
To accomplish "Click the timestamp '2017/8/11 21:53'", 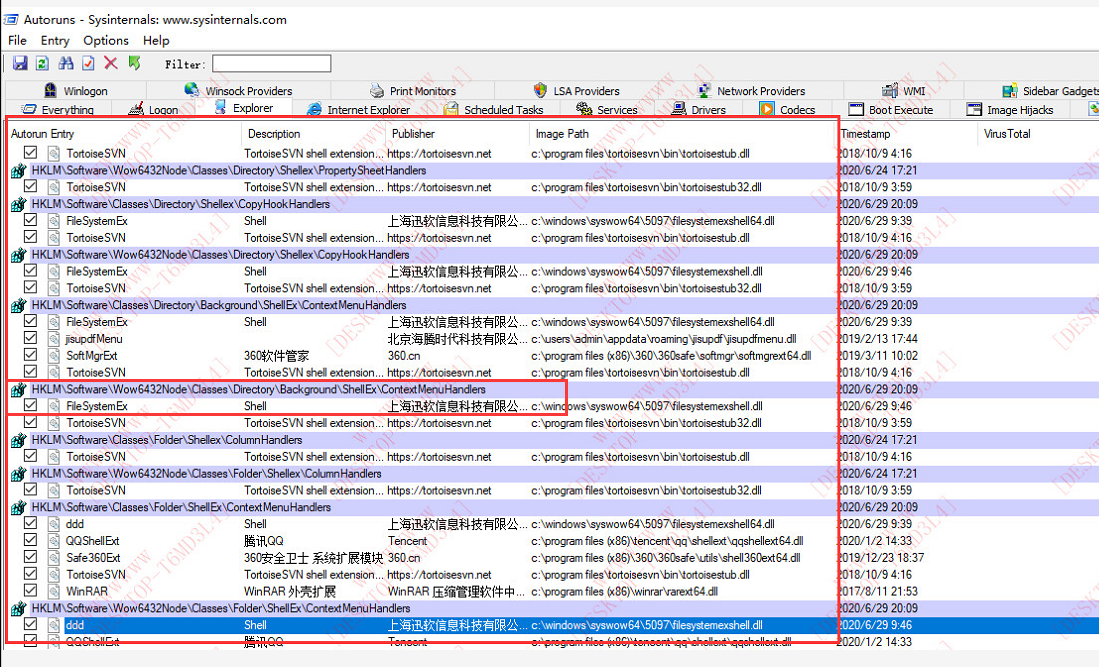I will click(x=878, y=591).
